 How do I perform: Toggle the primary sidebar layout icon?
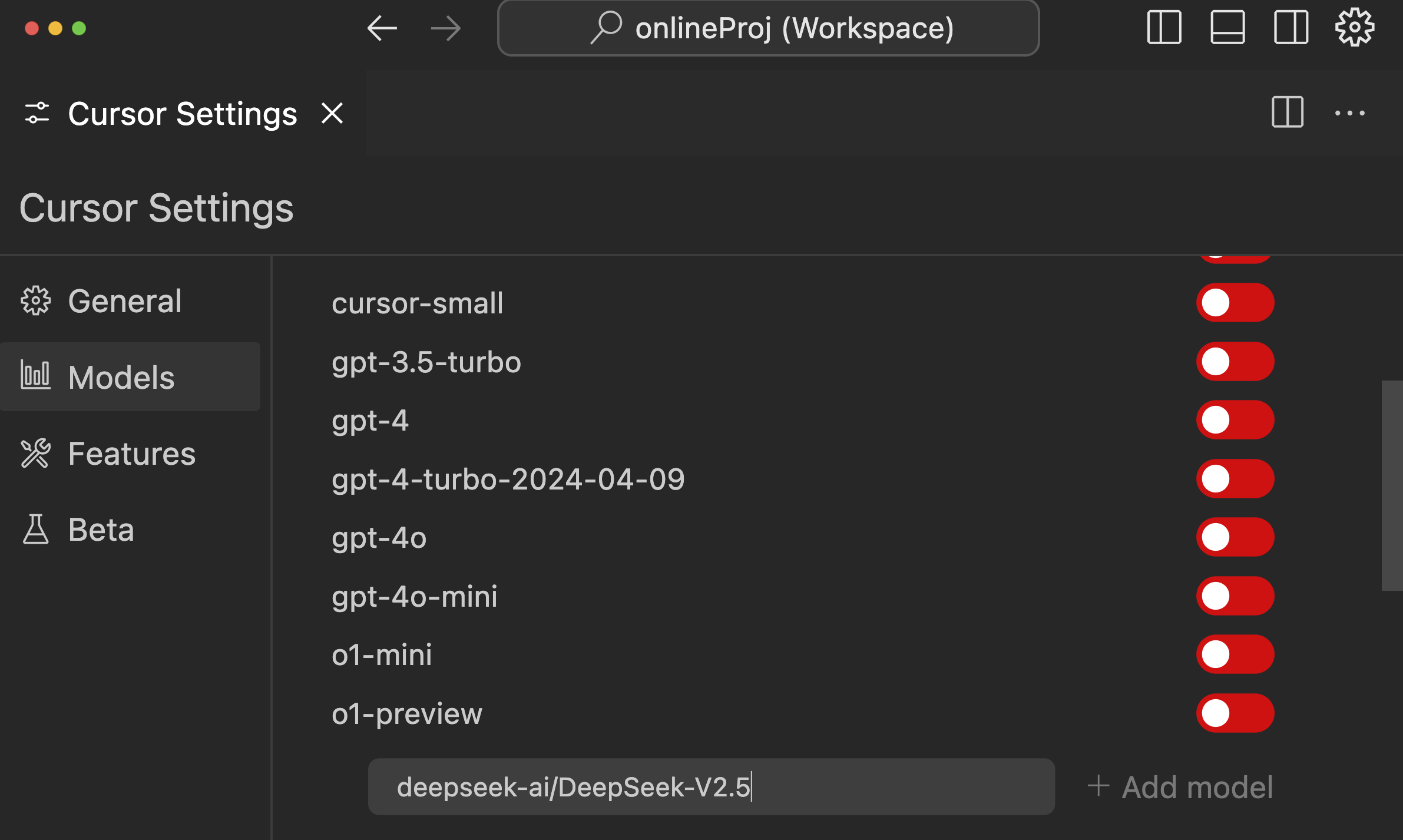pyautogui.click(x=1164, y=28)
